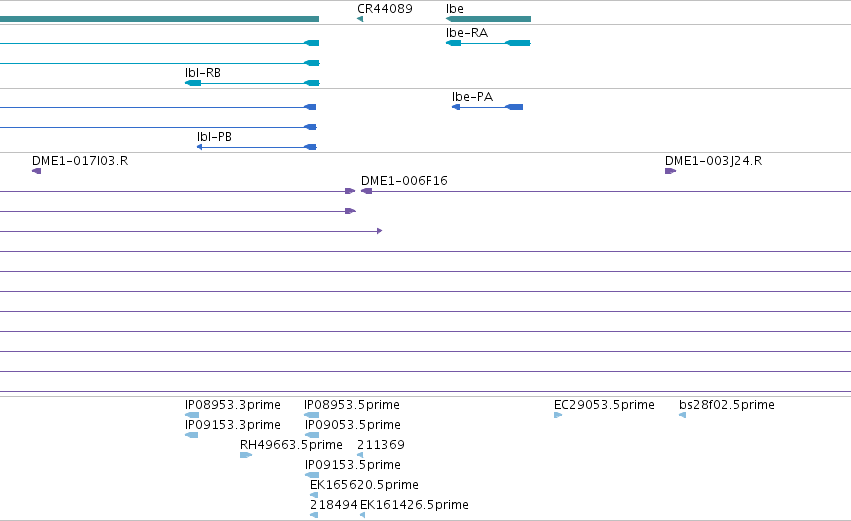Select IP08953.3prime EST arrow
This screenshot has width=851, height=521.
pyautogui.click(x=192, y=415)
